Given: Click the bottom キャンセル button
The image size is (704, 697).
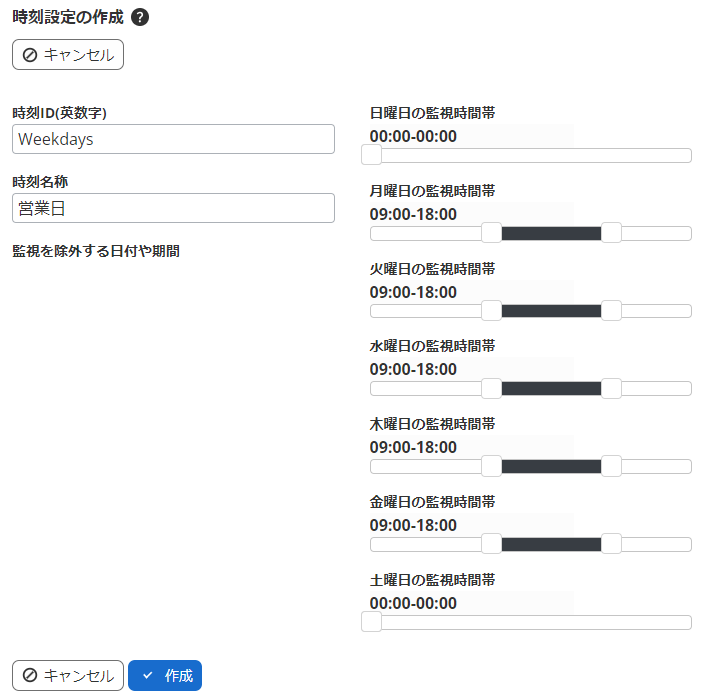Looking at the screenshot, I should tap(68, 676).
